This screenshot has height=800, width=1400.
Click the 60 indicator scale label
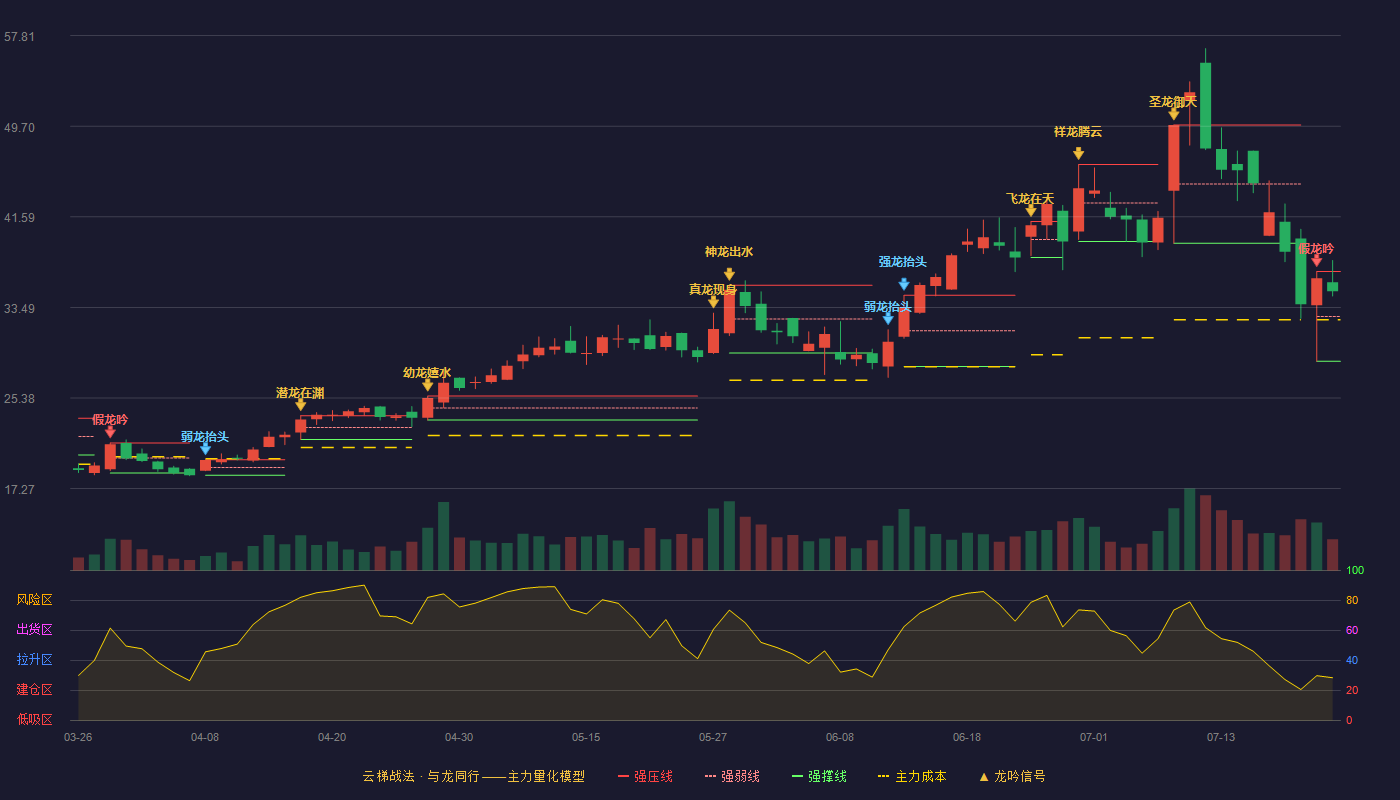1351,630
